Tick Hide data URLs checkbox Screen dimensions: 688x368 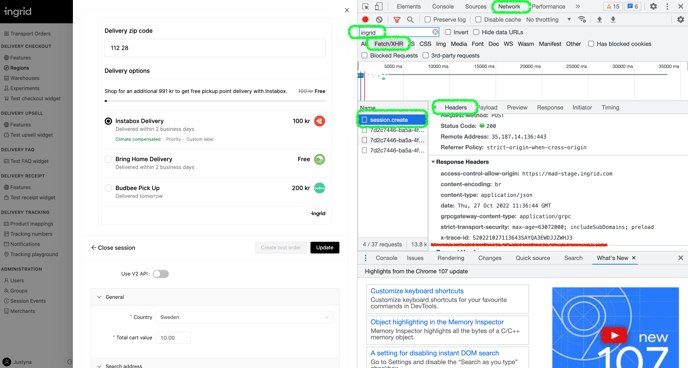tap(476, 32)
